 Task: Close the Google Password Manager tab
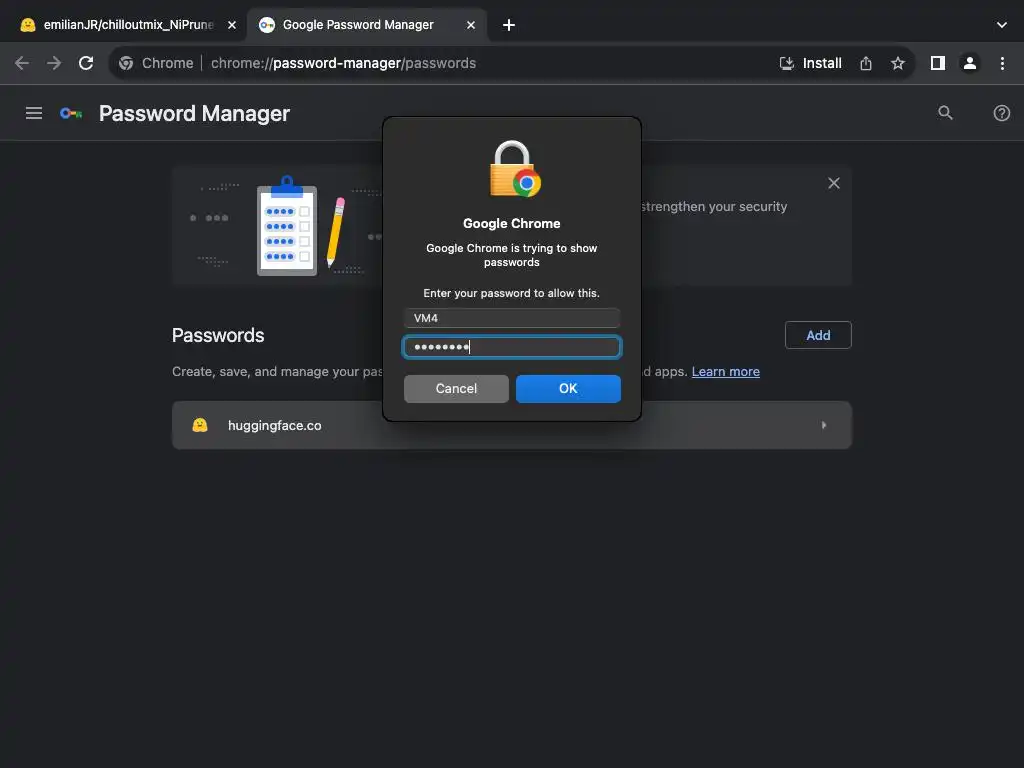pyautogui.click(x=471, y=25)
